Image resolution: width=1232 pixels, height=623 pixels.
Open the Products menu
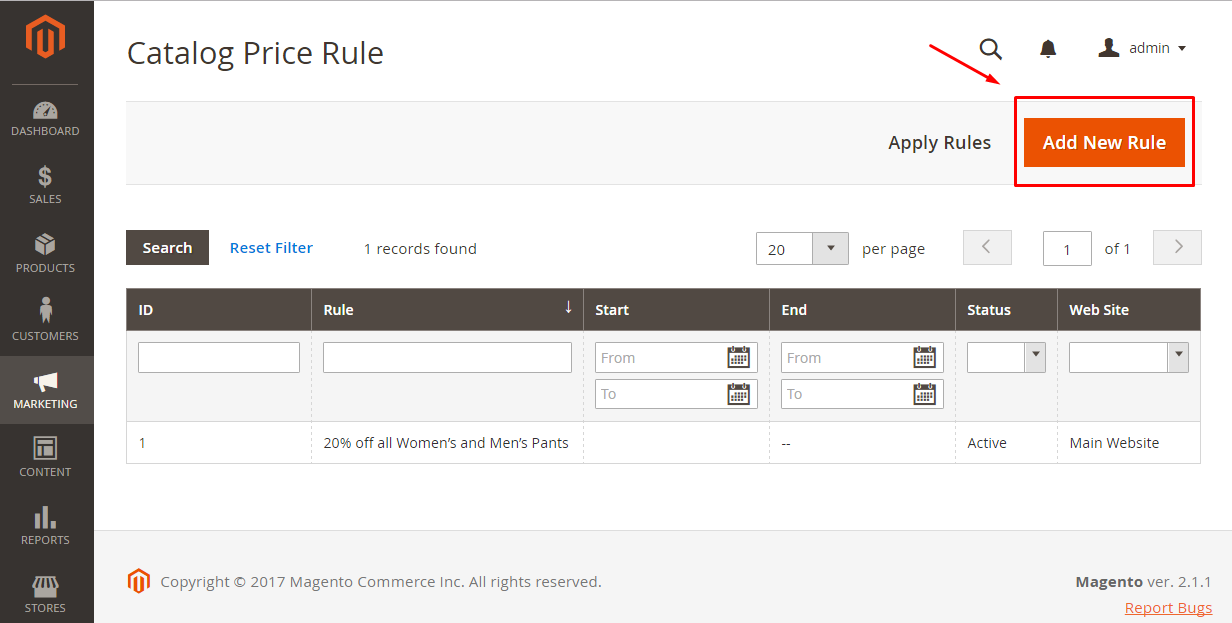(46, 253)
